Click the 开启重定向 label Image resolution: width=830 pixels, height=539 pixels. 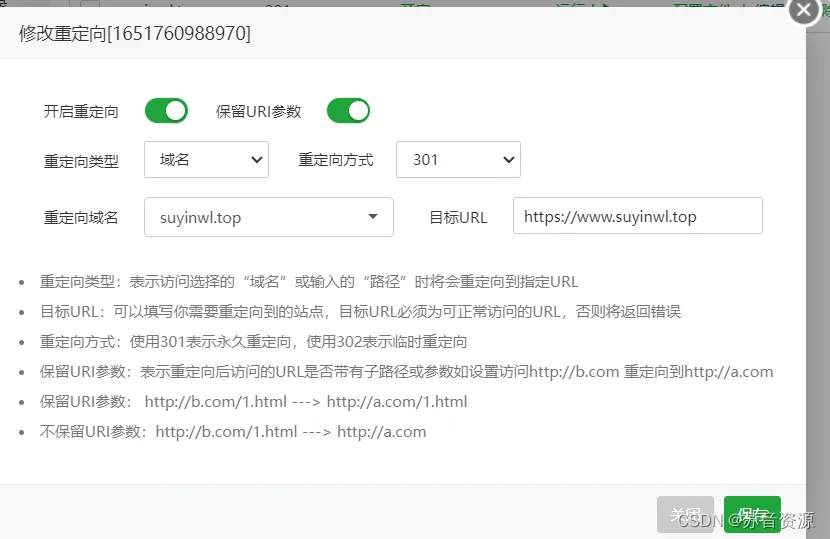point(81,111)
